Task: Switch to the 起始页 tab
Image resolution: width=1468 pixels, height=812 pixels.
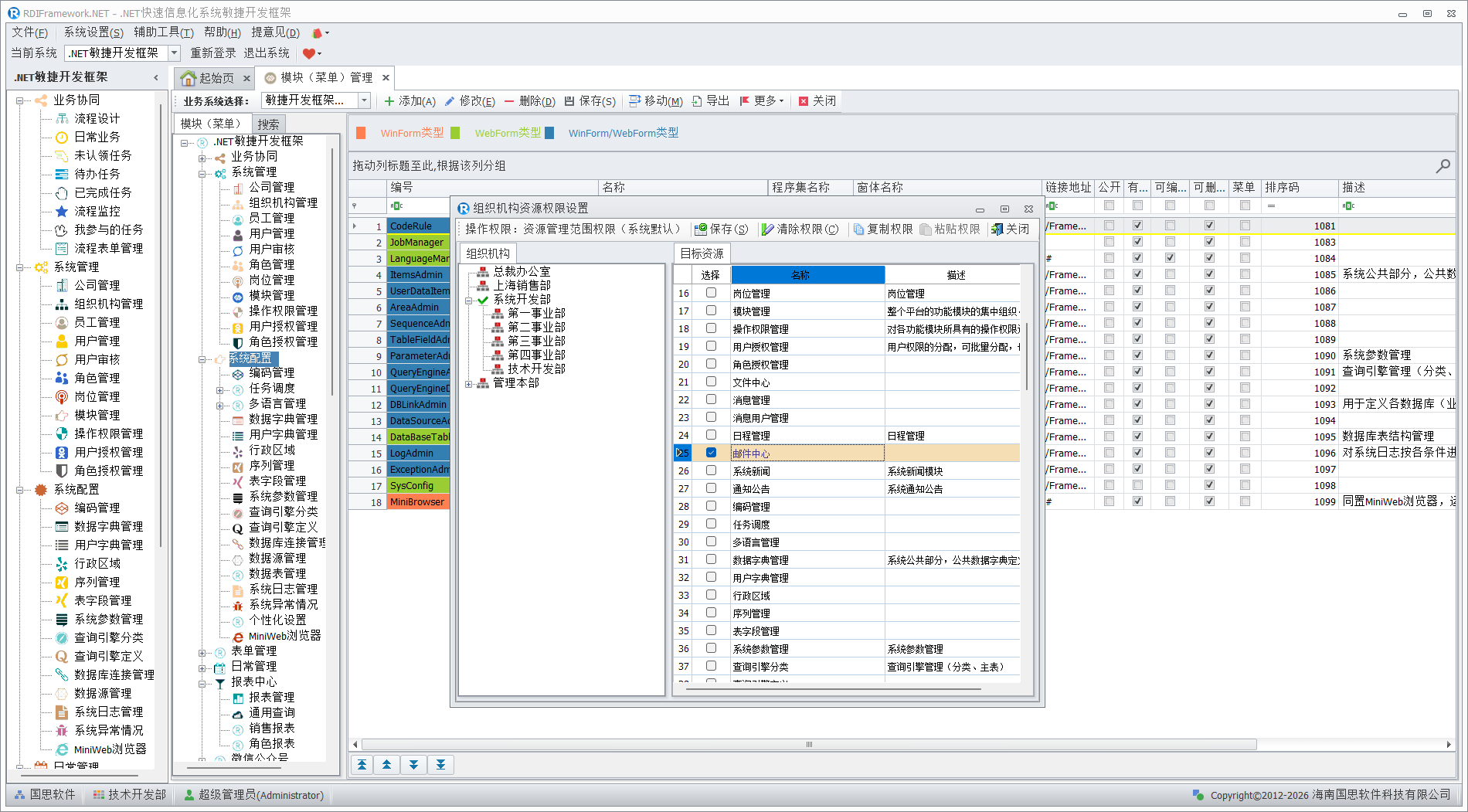Action: click(x=209, y=78)
